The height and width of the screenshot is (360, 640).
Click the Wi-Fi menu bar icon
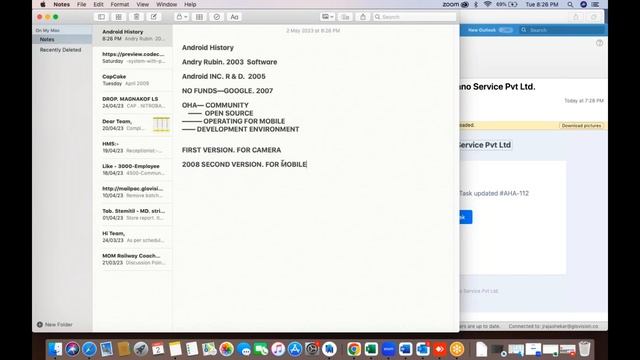click(487, 4)
